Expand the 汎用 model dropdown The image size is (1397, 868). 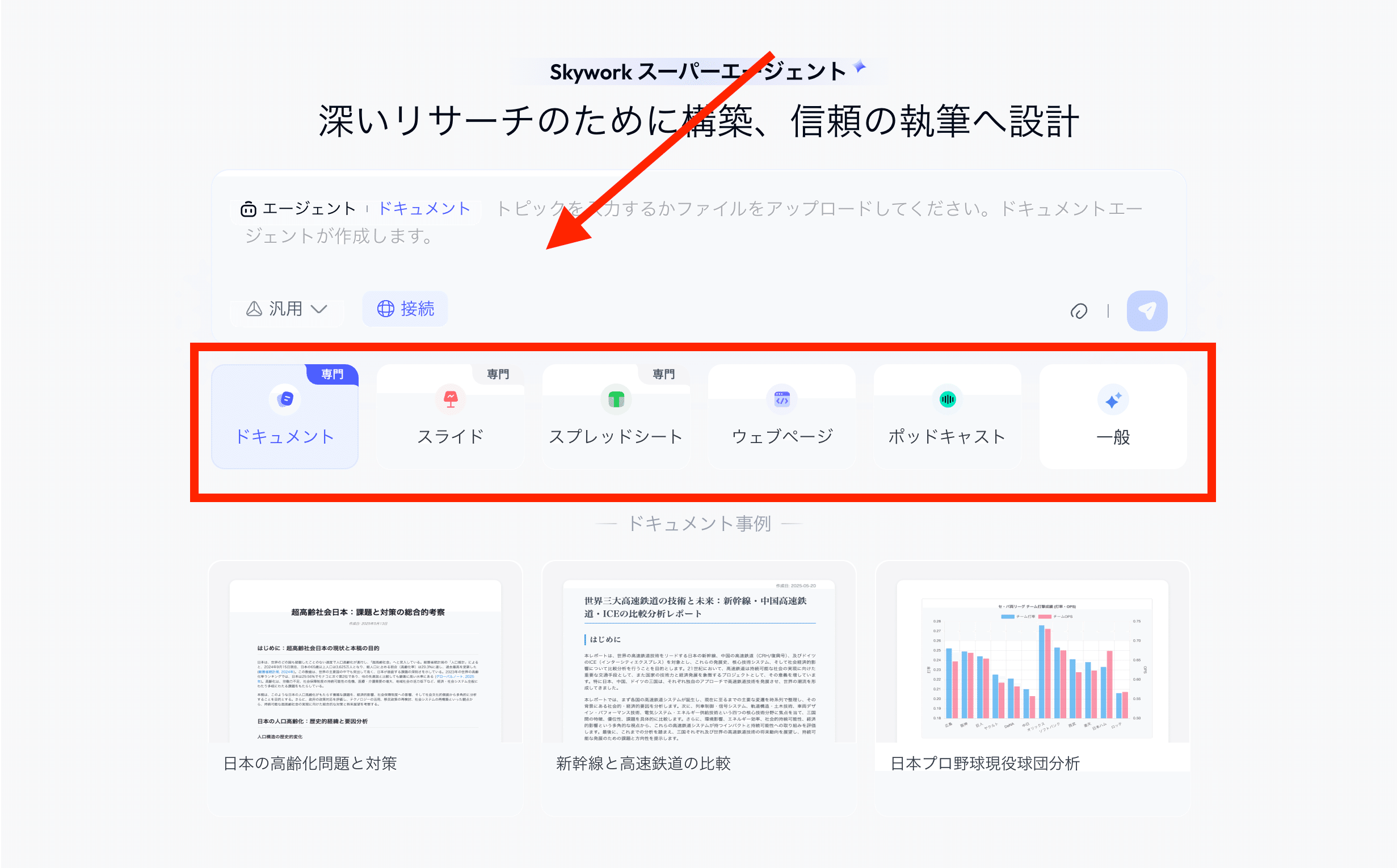coord(286,309)
